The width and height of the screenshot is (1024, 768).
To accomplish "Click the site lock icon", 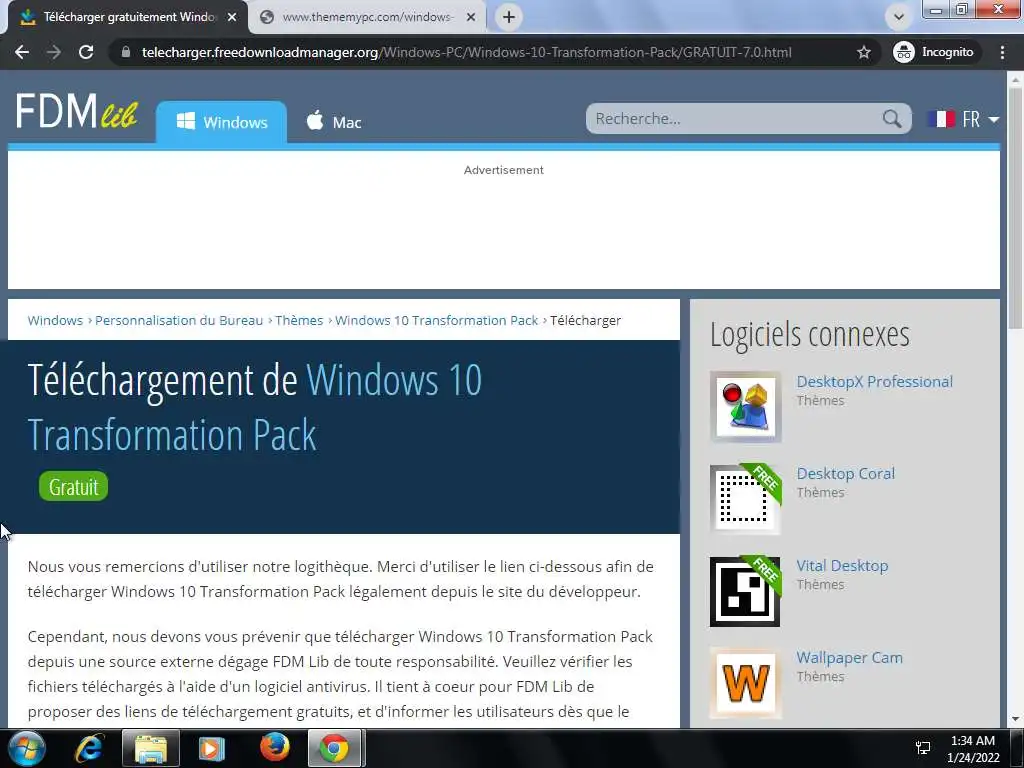I will click(x=126, y=52).
